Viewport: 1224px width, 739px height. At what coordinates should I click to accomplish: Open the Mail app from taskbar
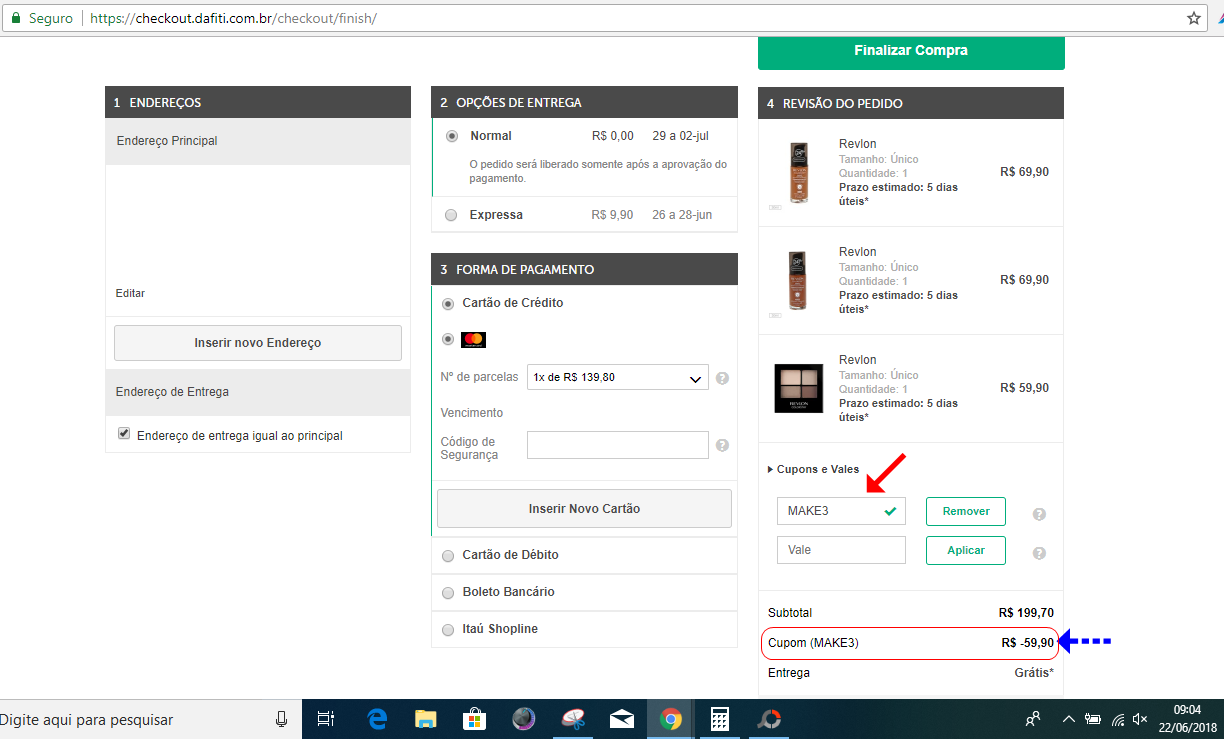tap(621, 719)
